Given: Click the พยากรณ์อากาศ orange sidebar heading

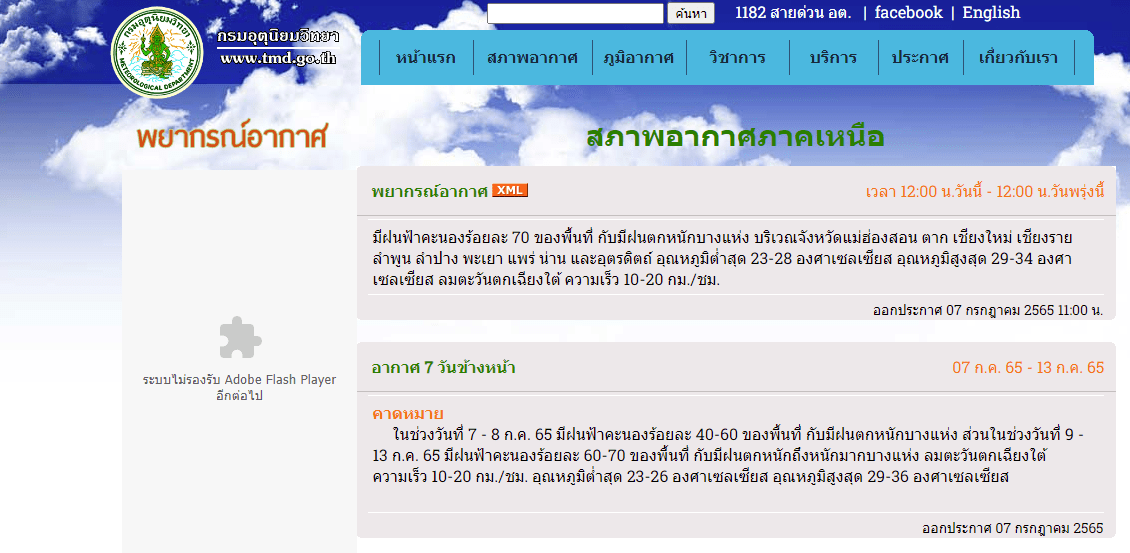Looking at the screenshot, I should pos(232,138).
